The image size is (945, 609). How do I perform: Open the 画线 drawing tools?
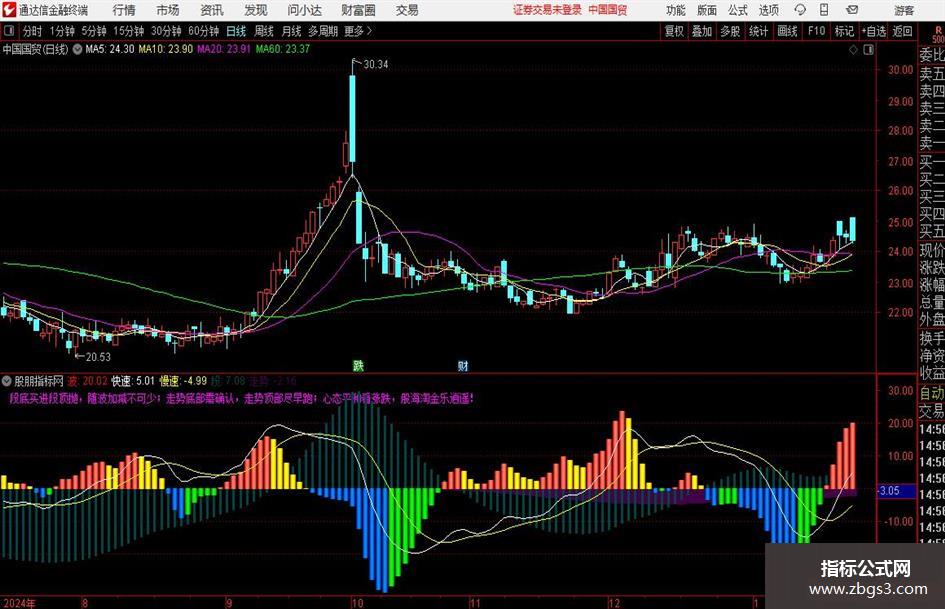point(788,31)
